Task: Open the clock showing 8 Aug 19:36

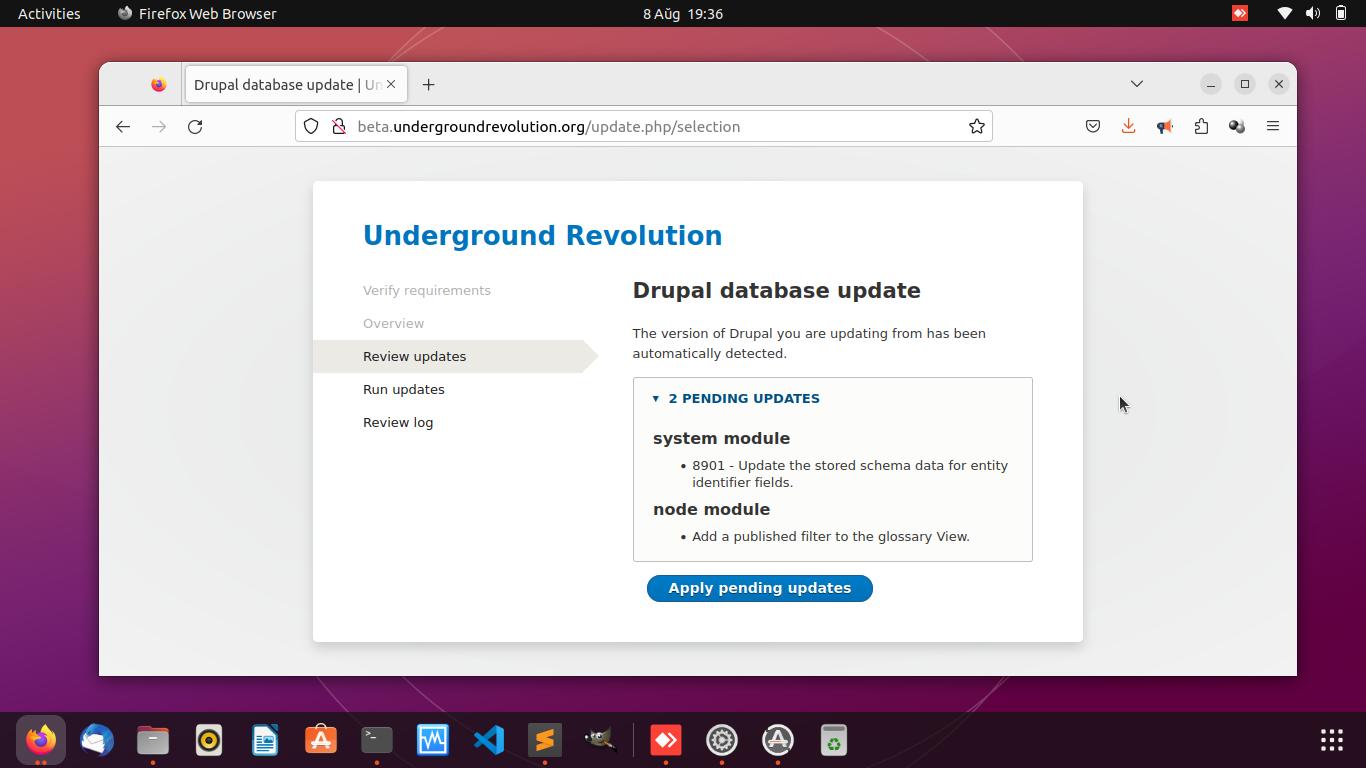Action: tap(683, 14)
